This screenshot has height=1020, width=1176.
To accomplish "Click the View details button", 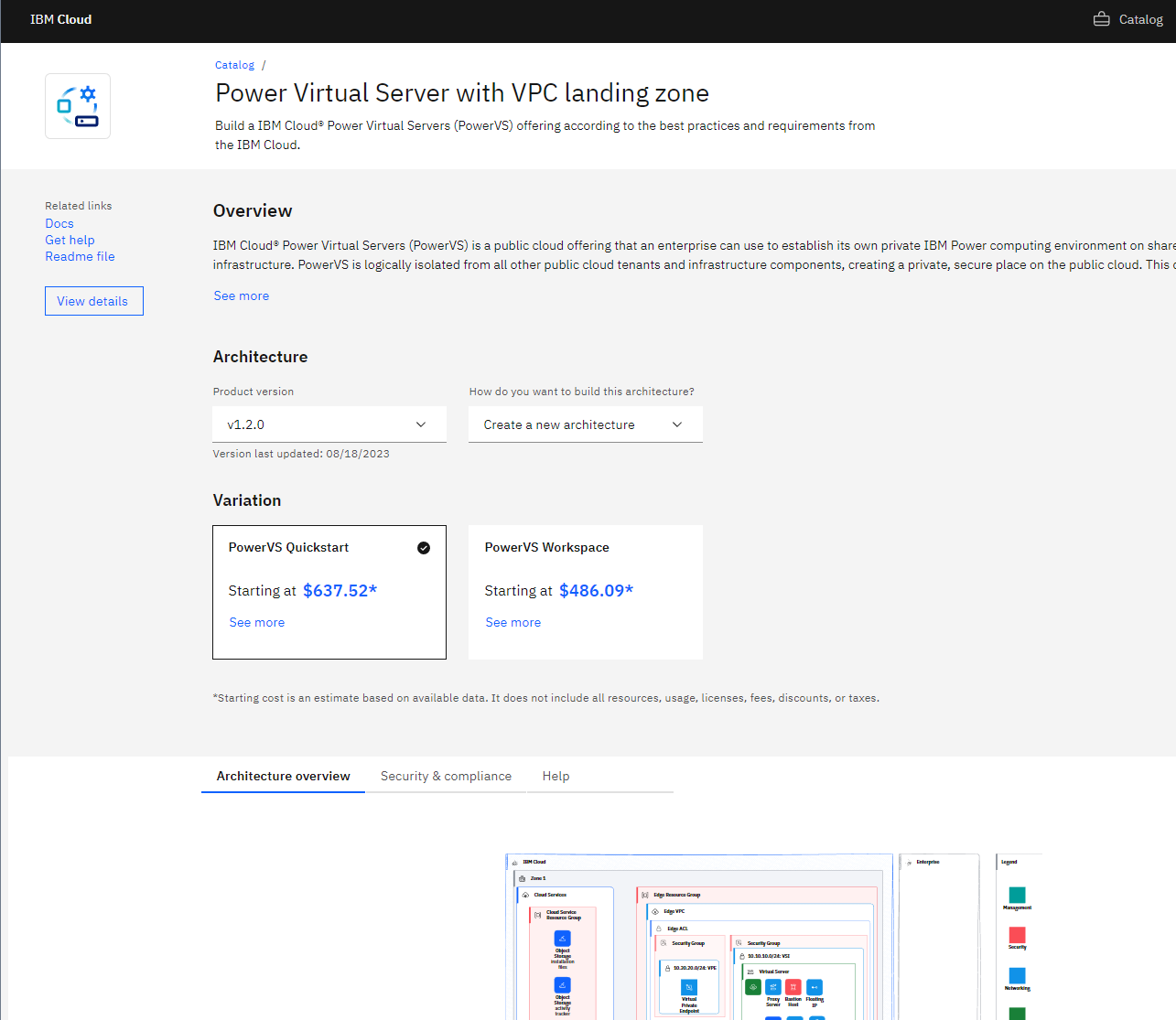I will (94, 301).
